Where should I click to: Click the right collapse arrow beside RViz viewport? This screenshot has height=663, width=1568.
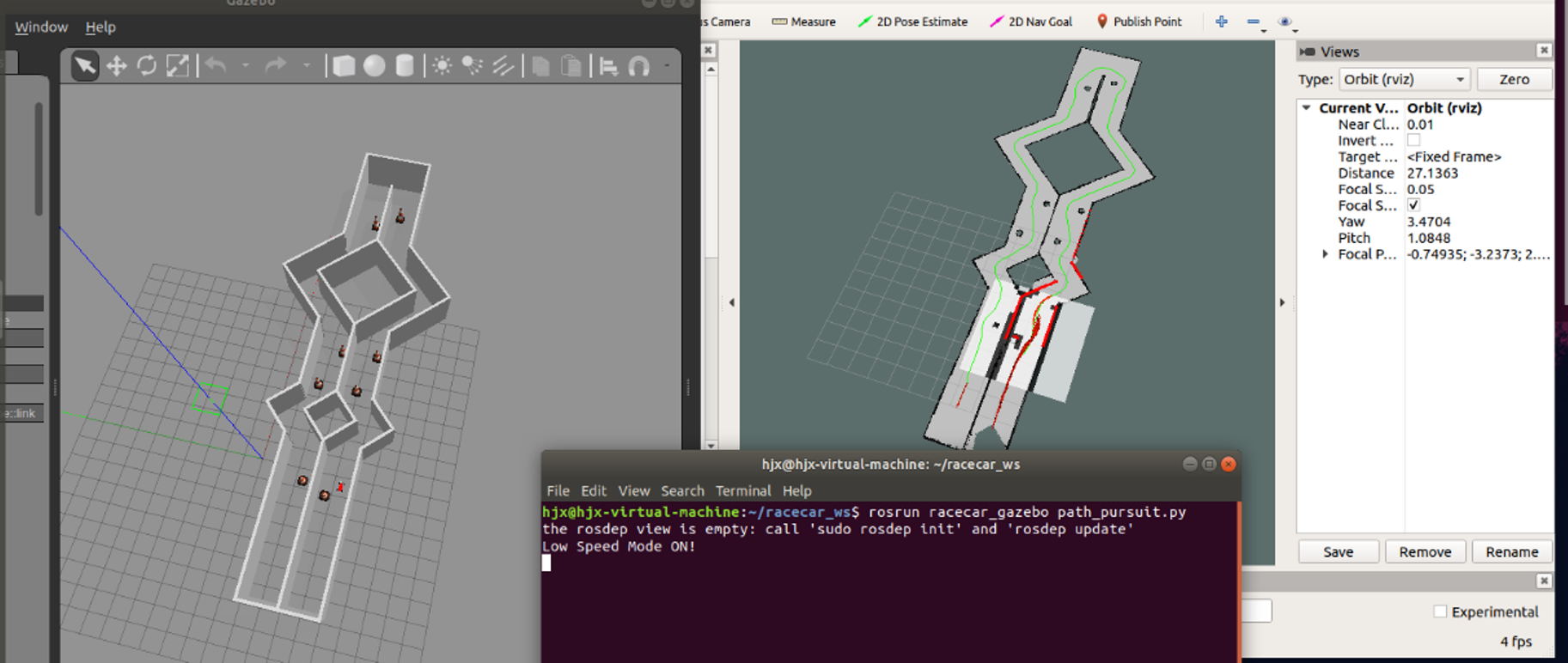1282,302
